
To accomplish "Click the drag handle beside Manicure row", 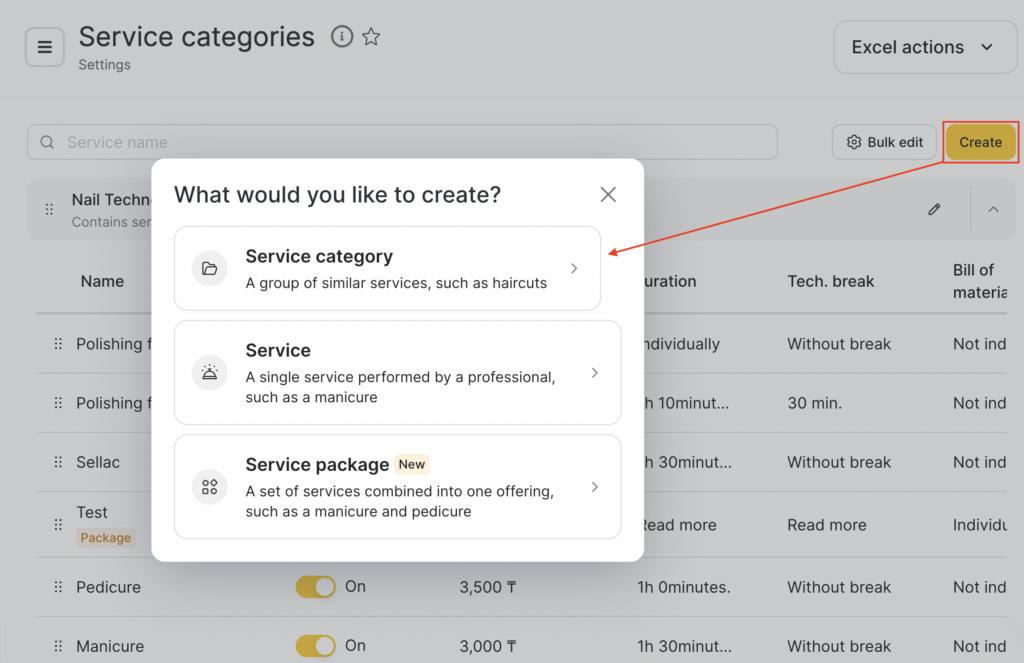I will point(58,646).
